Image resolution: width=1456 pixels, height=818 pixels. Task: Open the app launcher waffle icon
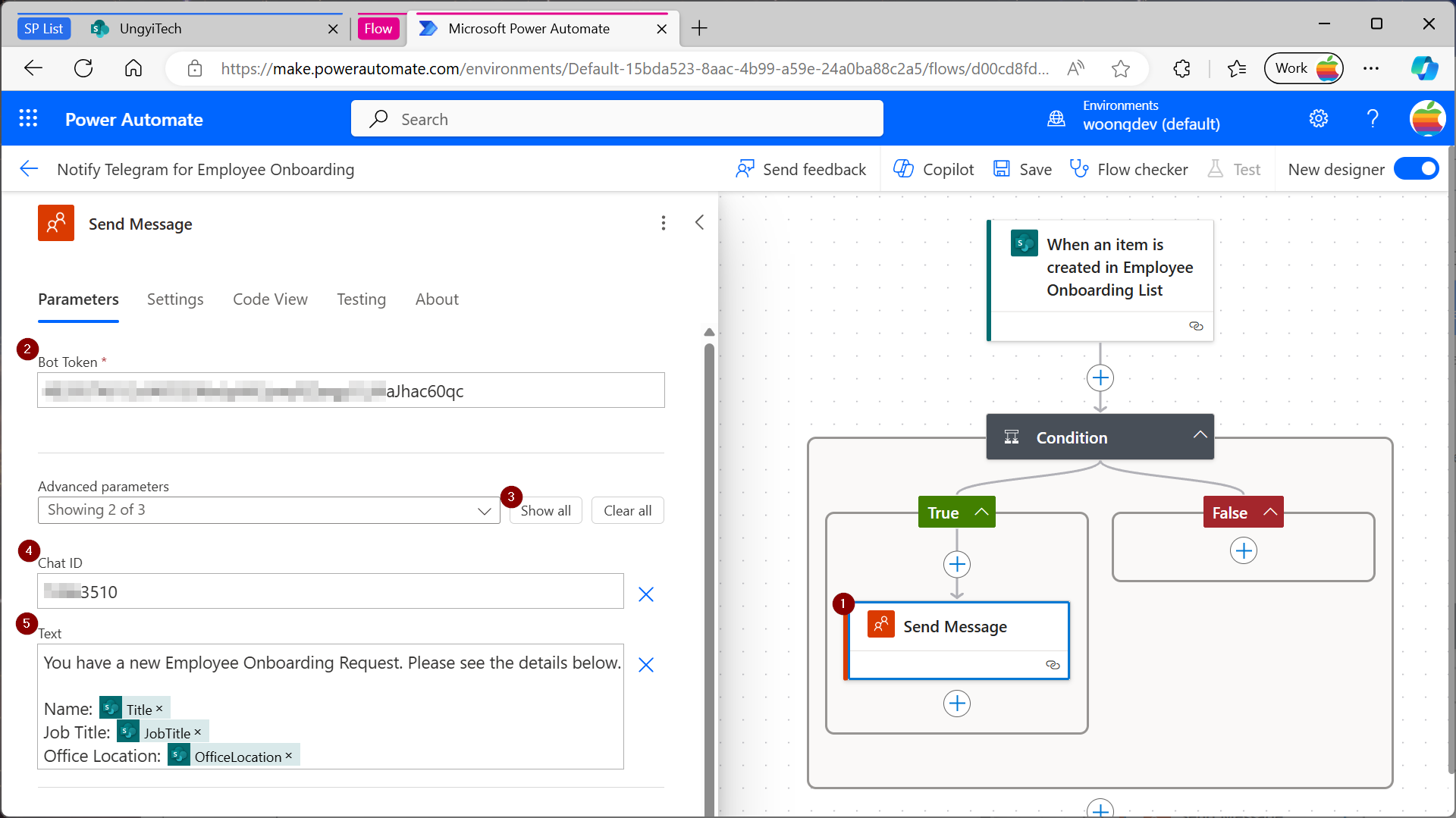[28, 118]
